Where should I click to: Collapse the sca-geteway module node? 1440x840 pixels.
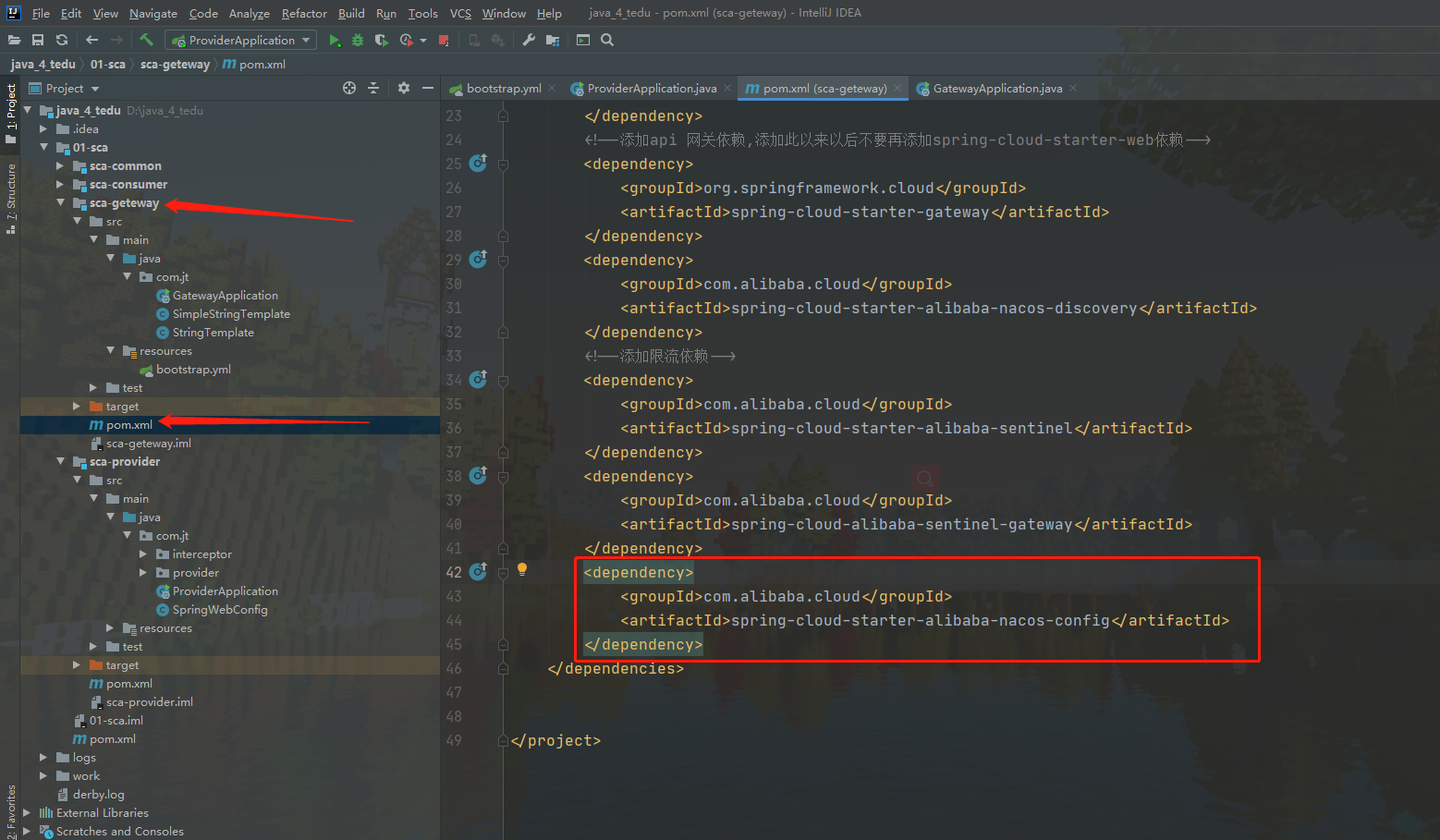point(60,202)
